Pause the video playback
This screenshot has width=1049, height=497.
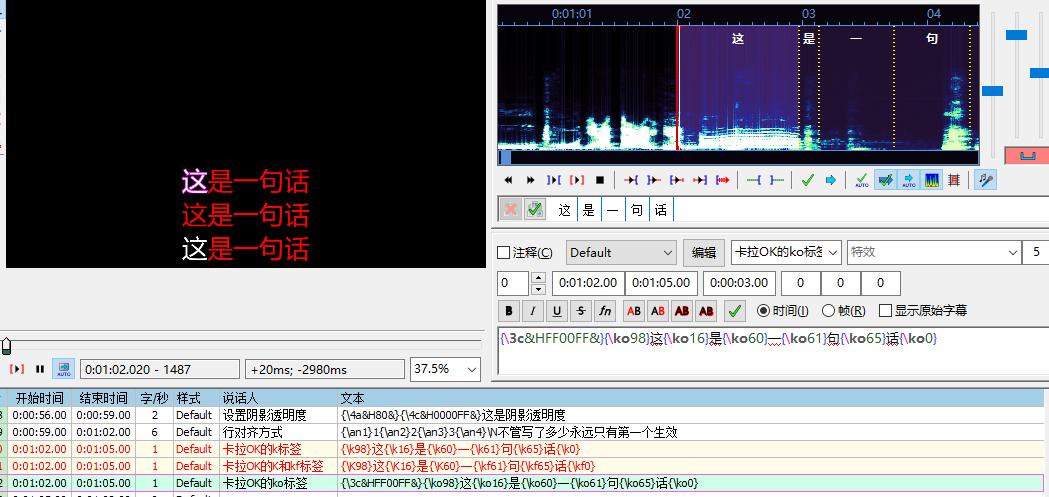tap(40, 369)
